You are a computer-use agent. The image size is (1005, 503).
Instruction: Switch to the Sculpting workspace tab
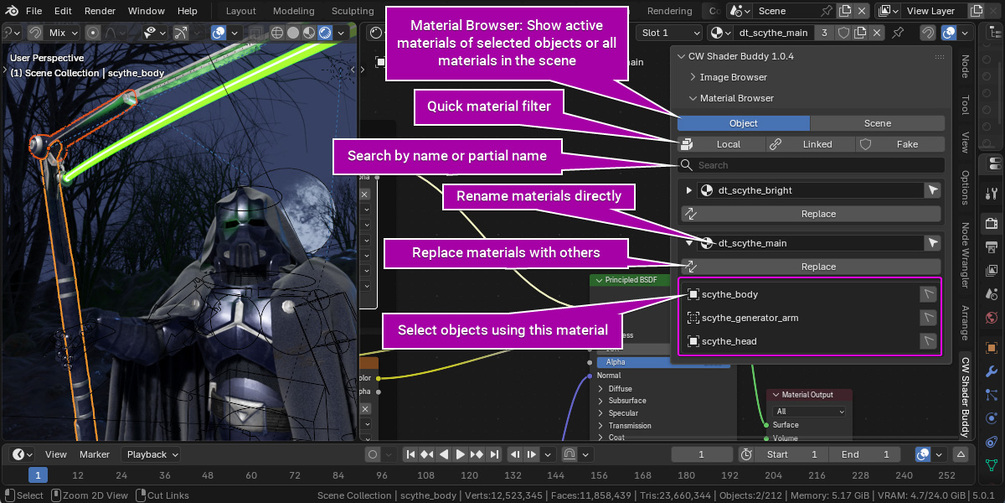coord(353,11)
